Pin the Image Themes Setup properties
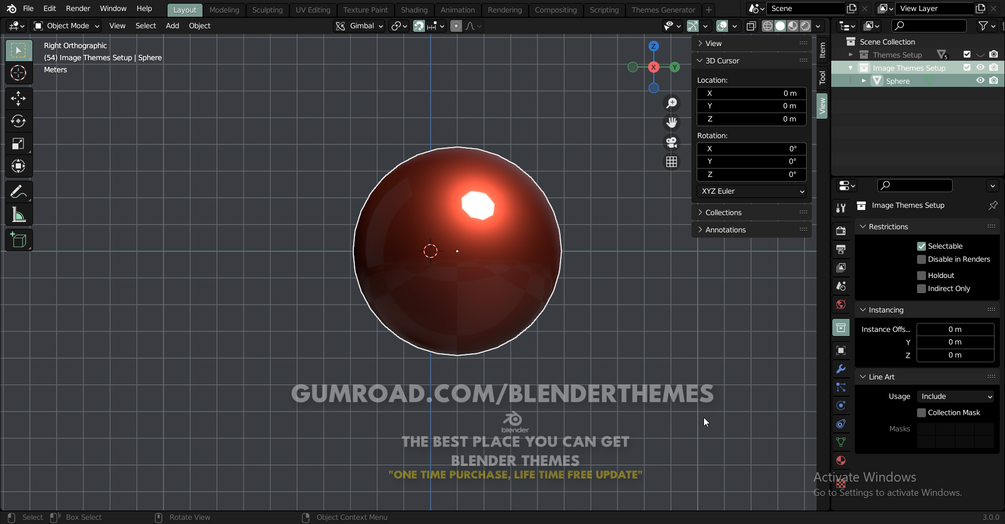This screenshot has height=524, width=1005. 993,206
